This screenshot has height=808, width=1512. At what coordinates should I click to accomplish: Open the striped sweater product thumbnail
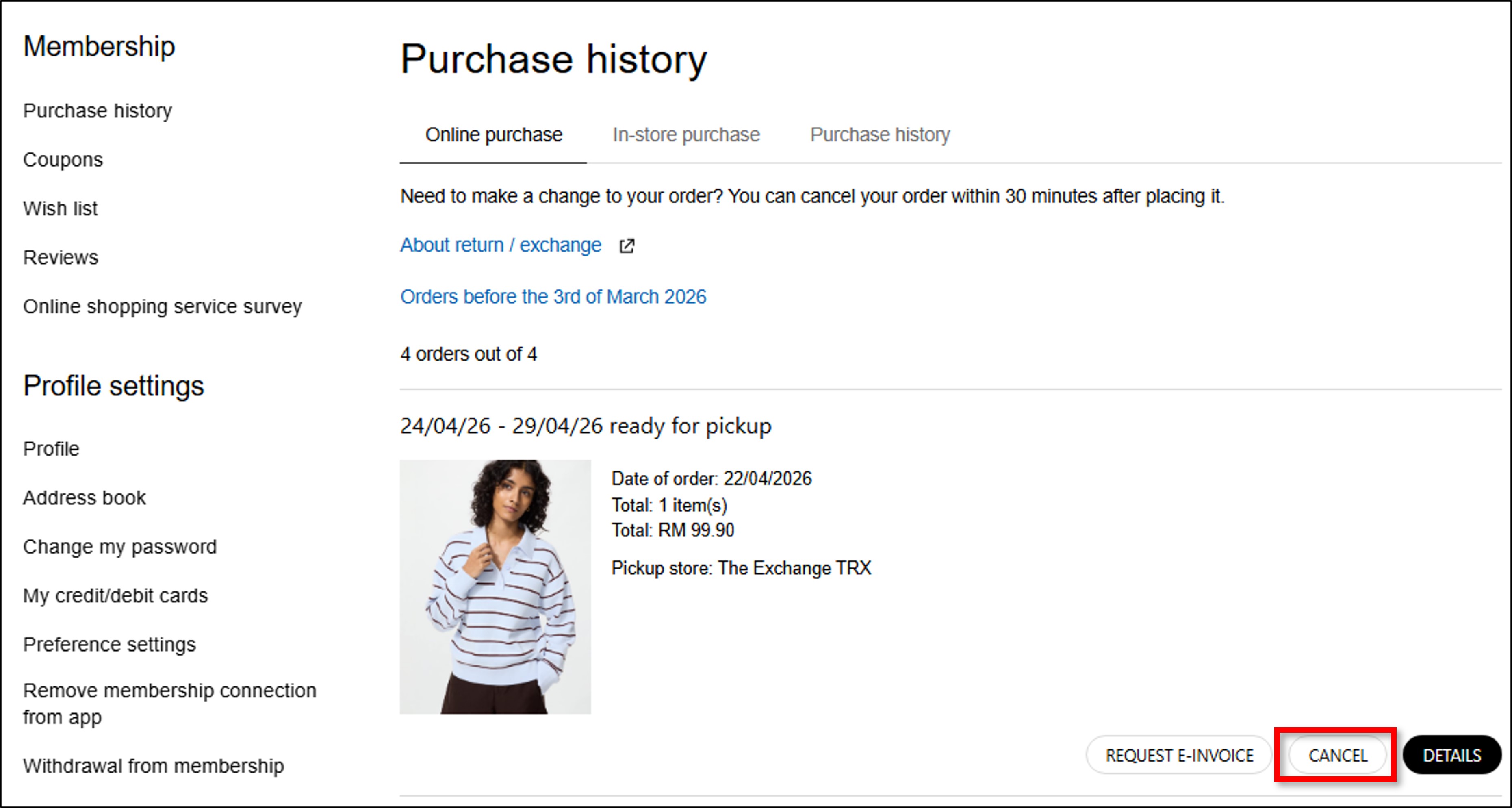(x=495, y=586)
